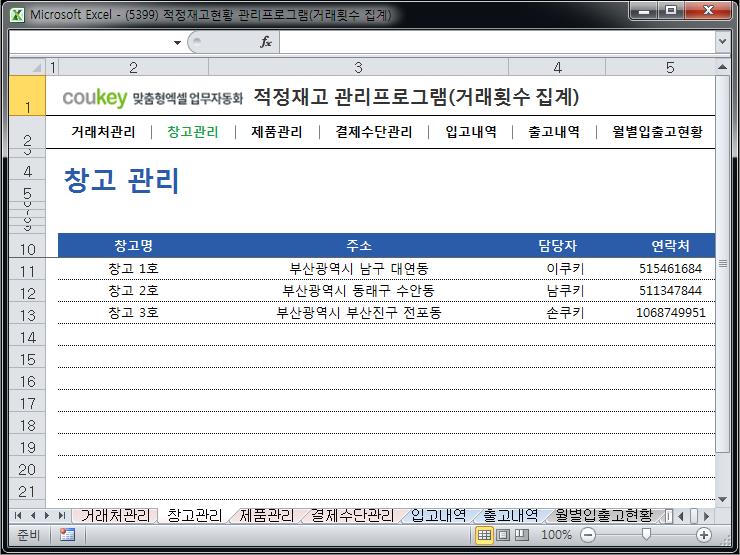This screenshot has height=555, width=740.
Task: Click horizontal scrollbar left arrow
Action: pyautogui.click(x=681, y=516)
